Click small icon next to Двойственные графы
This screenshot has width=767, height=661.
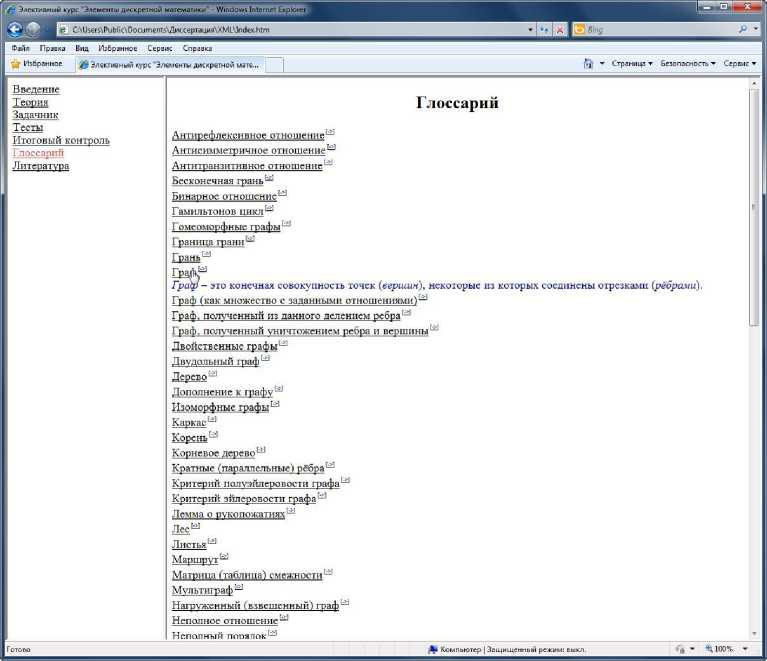(283, 342)
